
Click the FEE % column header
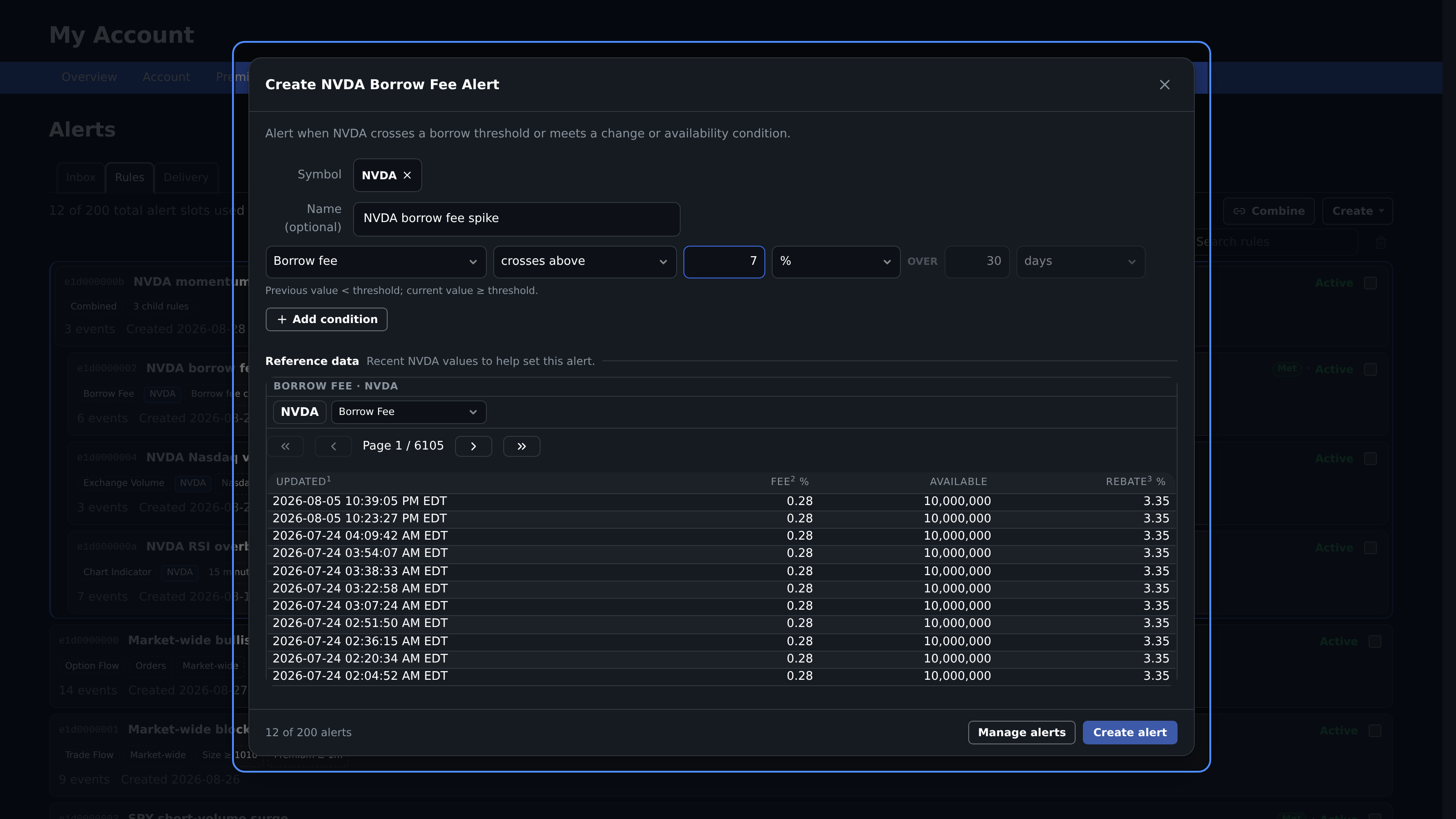[x=789, y=481]
